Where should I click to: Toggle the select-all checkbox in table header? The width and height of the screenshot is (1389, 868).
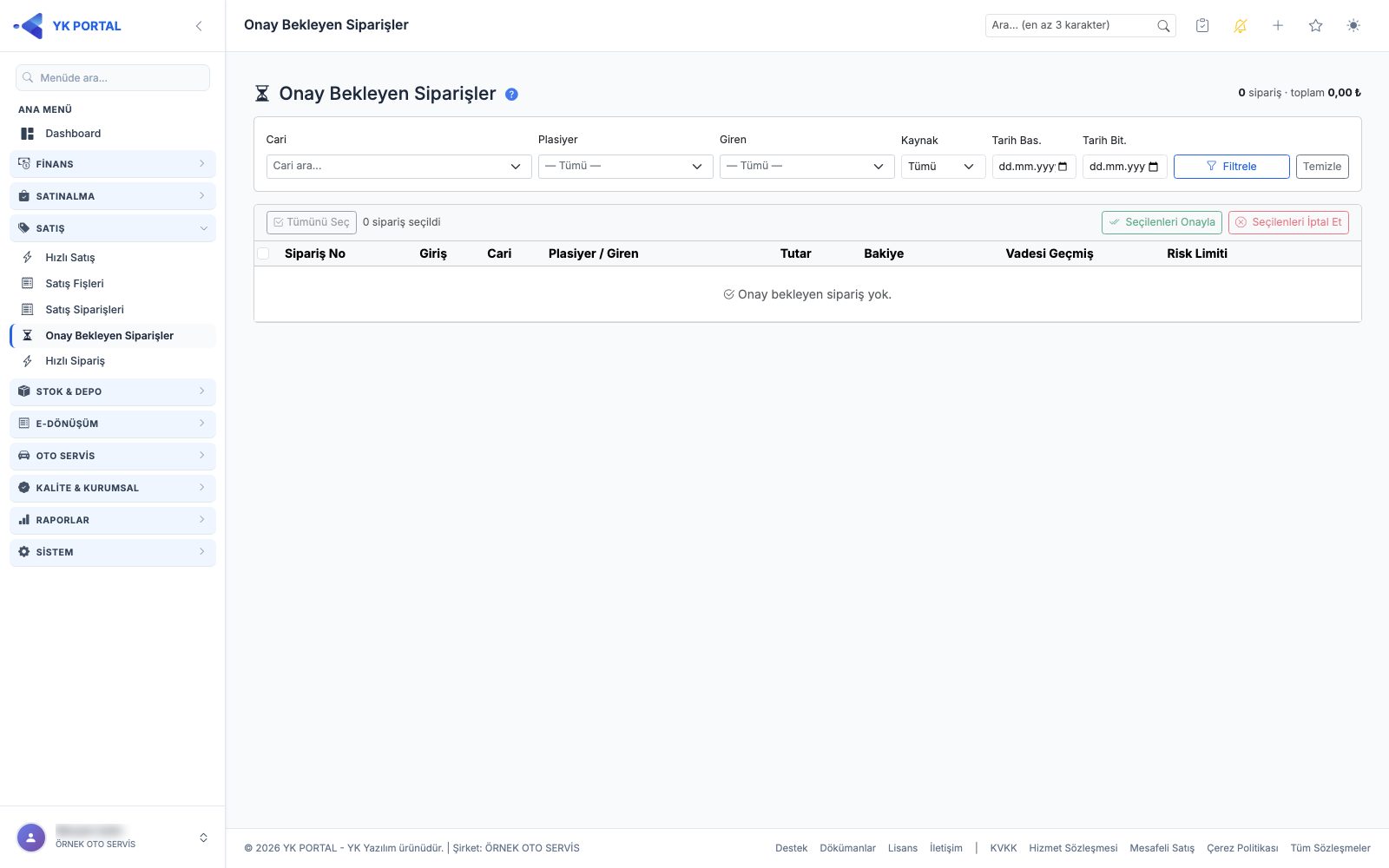[263, 253]
